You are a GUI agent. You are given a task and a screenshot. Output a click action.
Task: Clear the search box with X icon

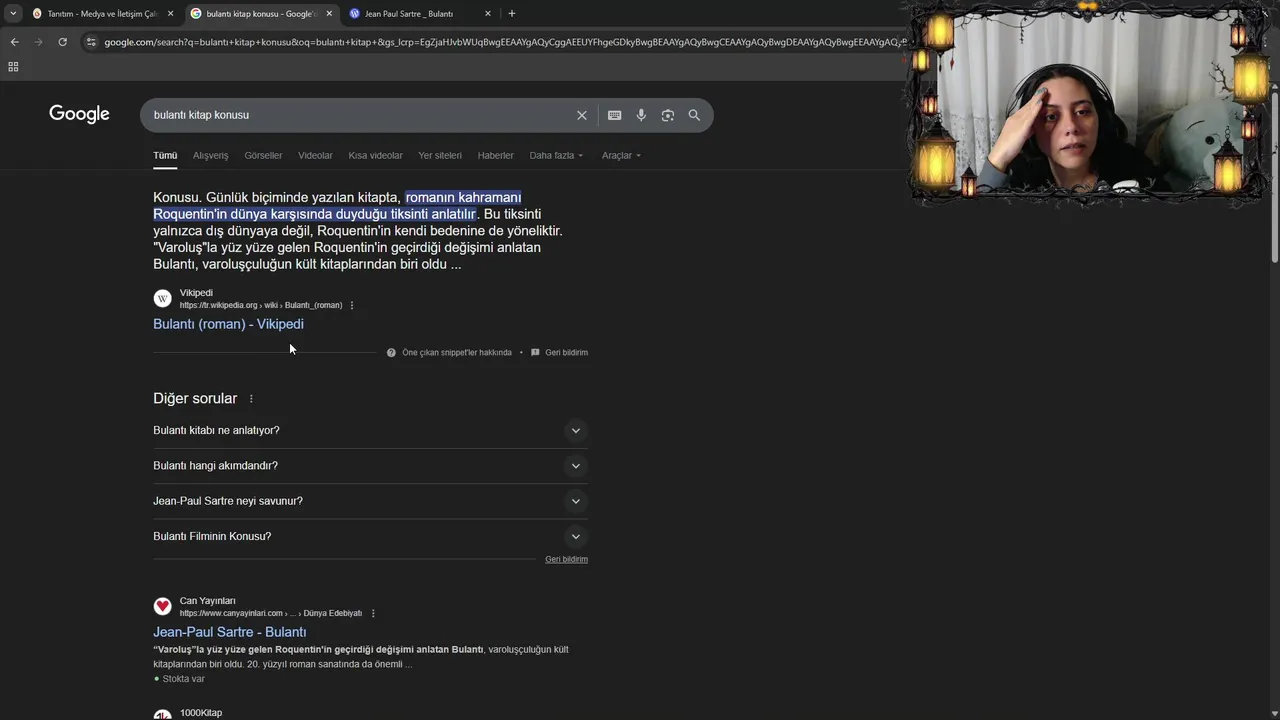[x=581, y=115]
